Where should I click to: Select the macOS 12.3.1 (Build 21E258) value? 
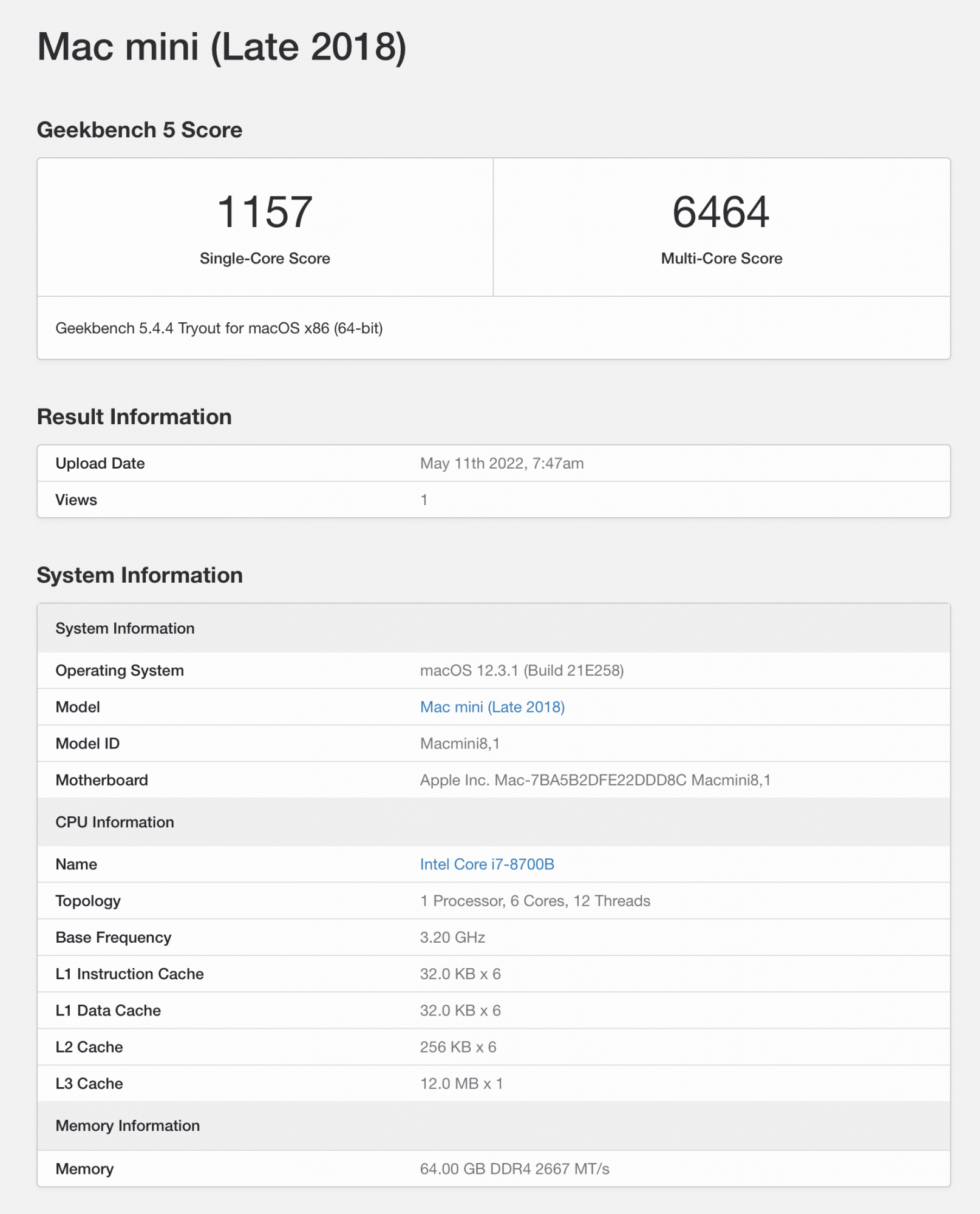coord(522,671)
